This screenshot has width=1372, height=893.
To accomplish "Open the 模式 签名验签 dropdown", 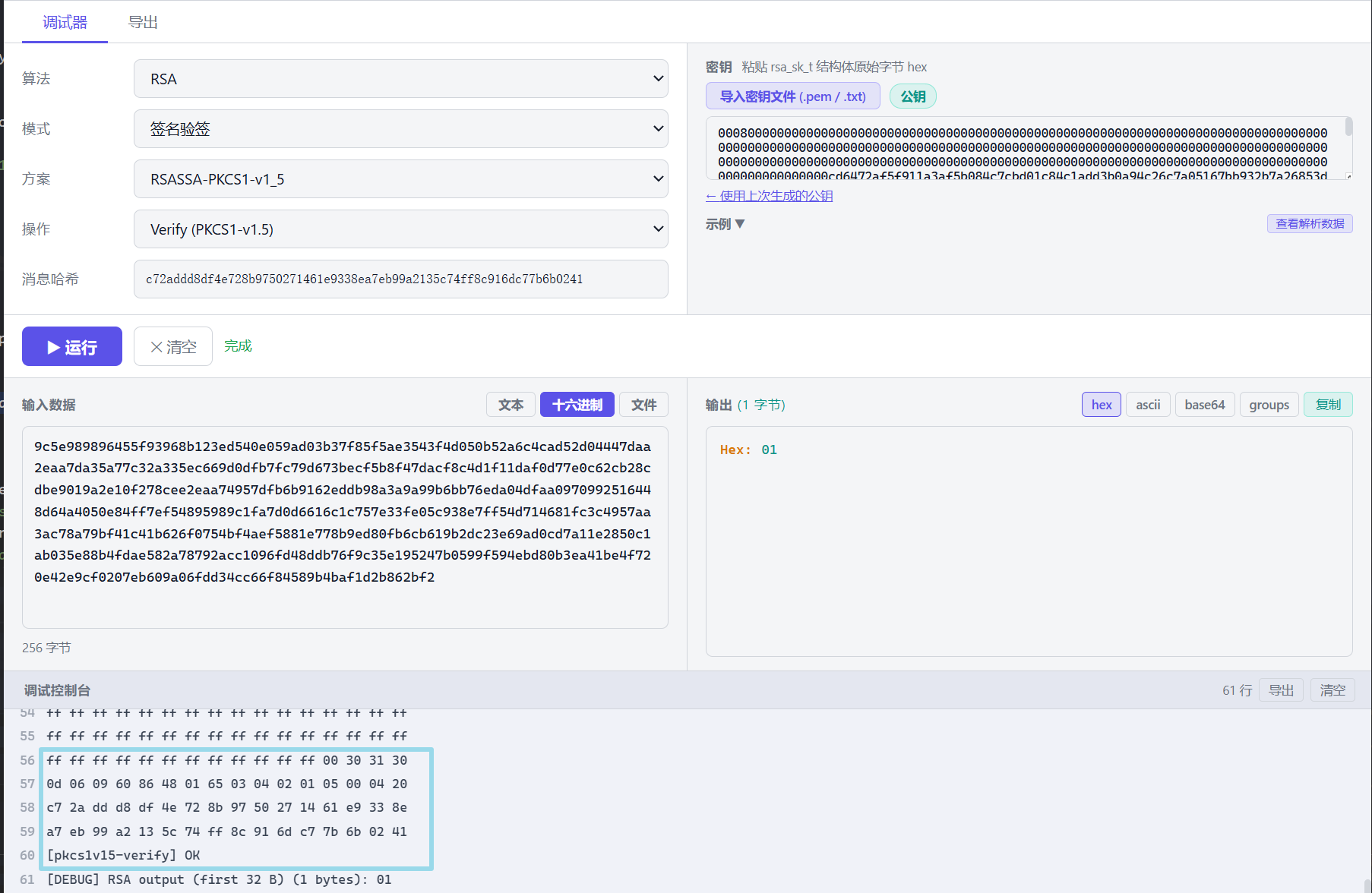I will click(x=400, y=129).
